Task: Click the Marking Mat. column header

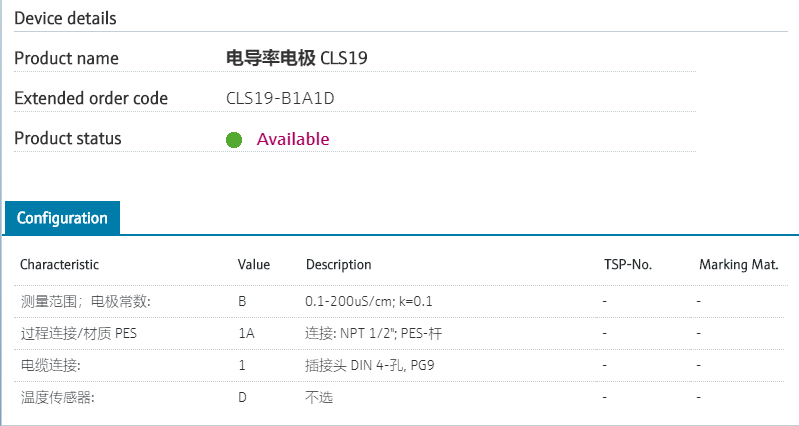Action: click(x=738, y=265)
